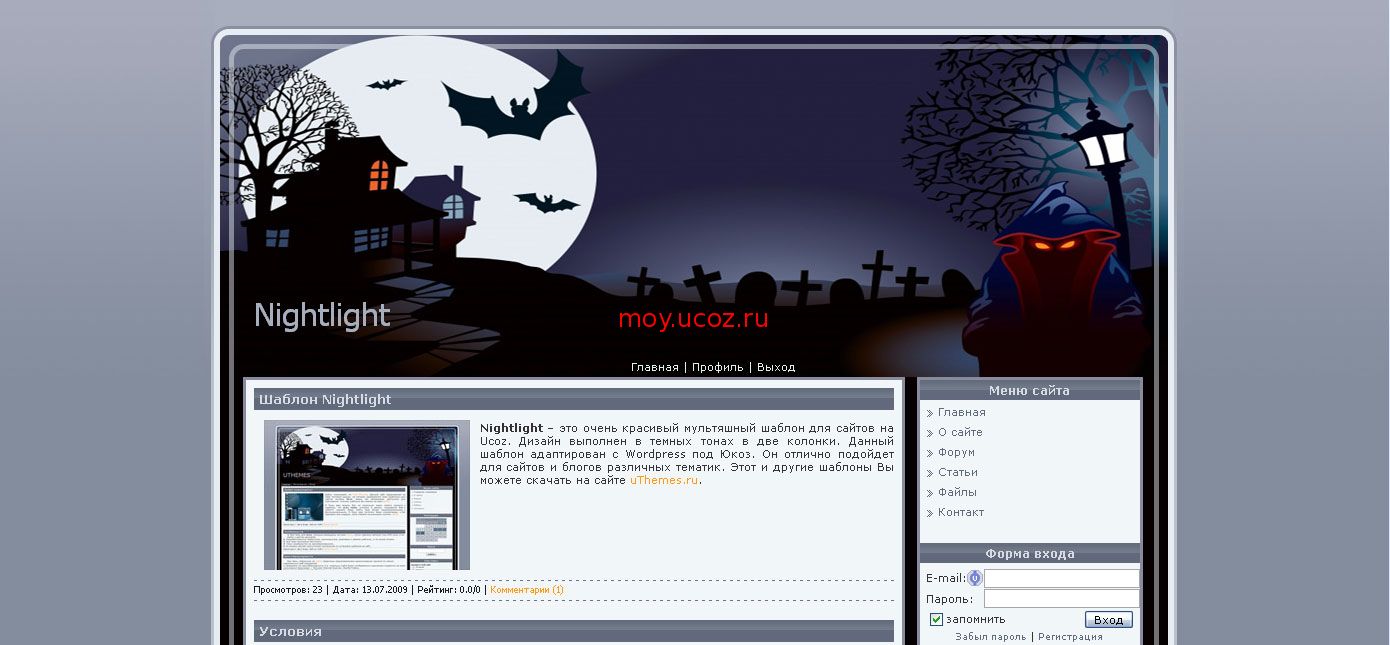Click the «Вход» login button
The image size is (1390, 645).
[1109, 620]
